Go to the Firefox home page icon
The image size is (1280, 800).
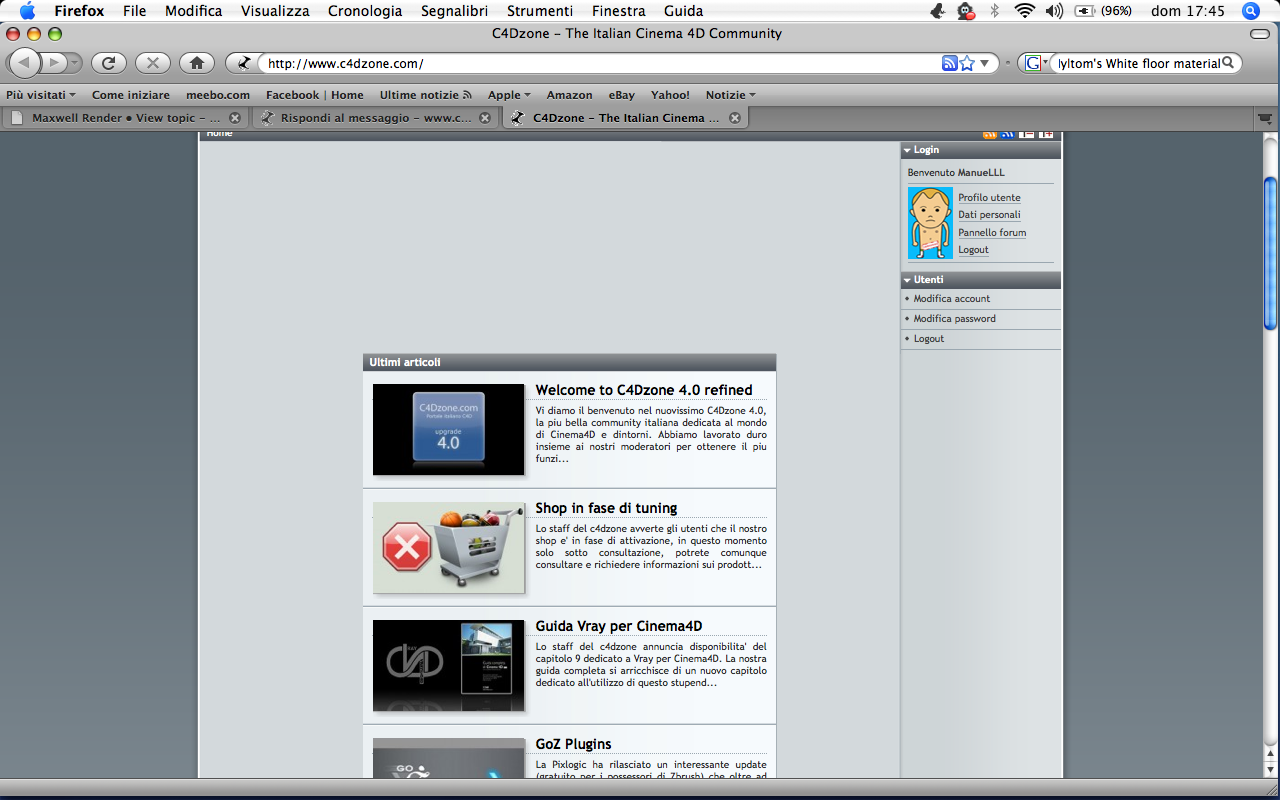pyautogui.click(x=197, y=63)
